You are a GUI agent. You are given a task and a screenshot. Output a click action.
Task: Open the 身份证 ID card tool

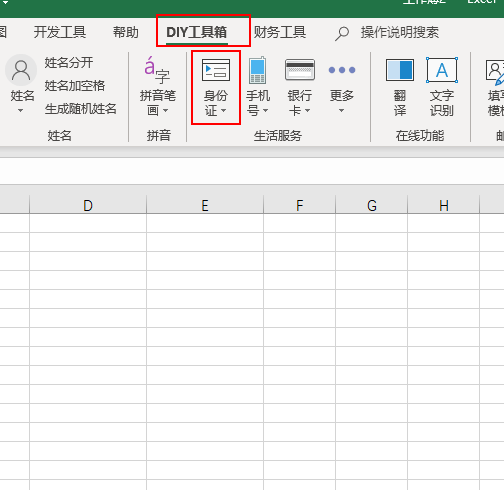(216, 70)
